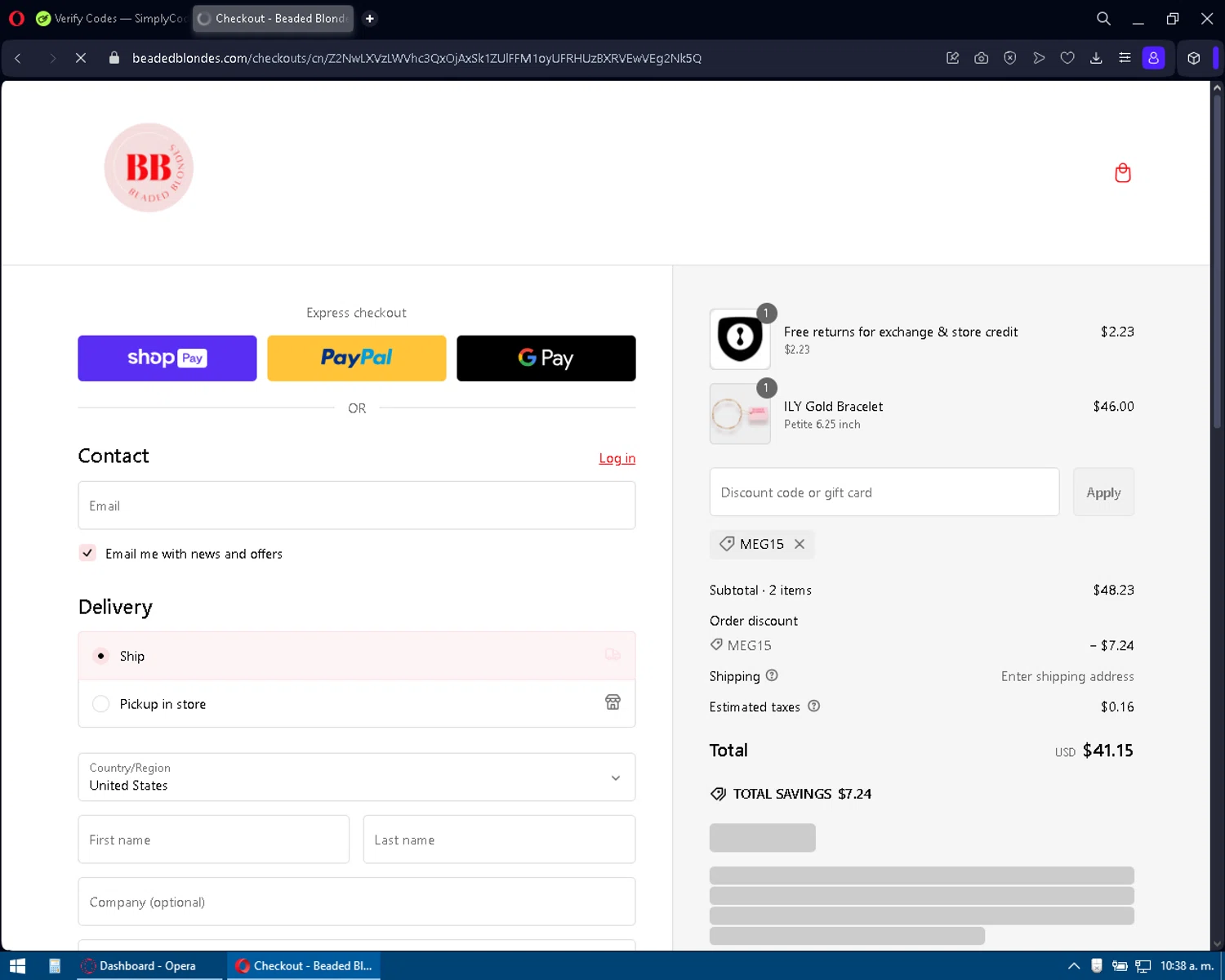Screen dimensions: 1225x980
Task: Click Discount code or gift card field
Action: pos(884,492)
